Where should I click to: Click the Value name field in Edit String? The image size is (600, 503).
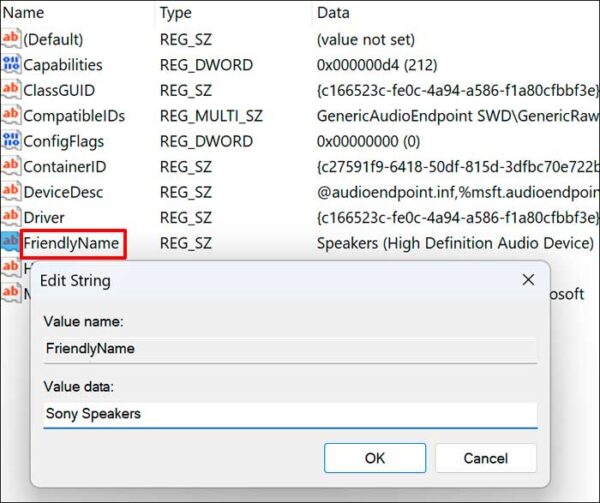[x=290, y=349]
